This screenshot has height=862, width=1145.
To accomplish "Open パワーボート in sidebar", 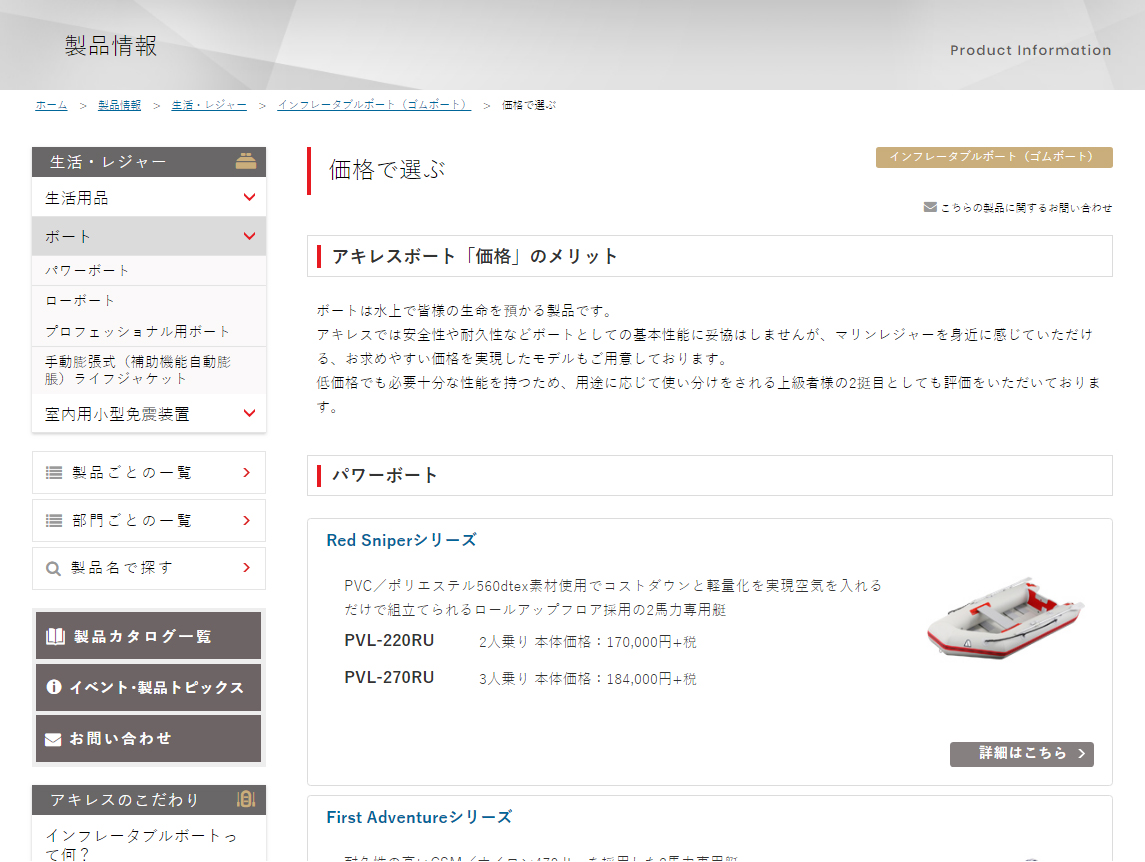I will tap(149, 270).
